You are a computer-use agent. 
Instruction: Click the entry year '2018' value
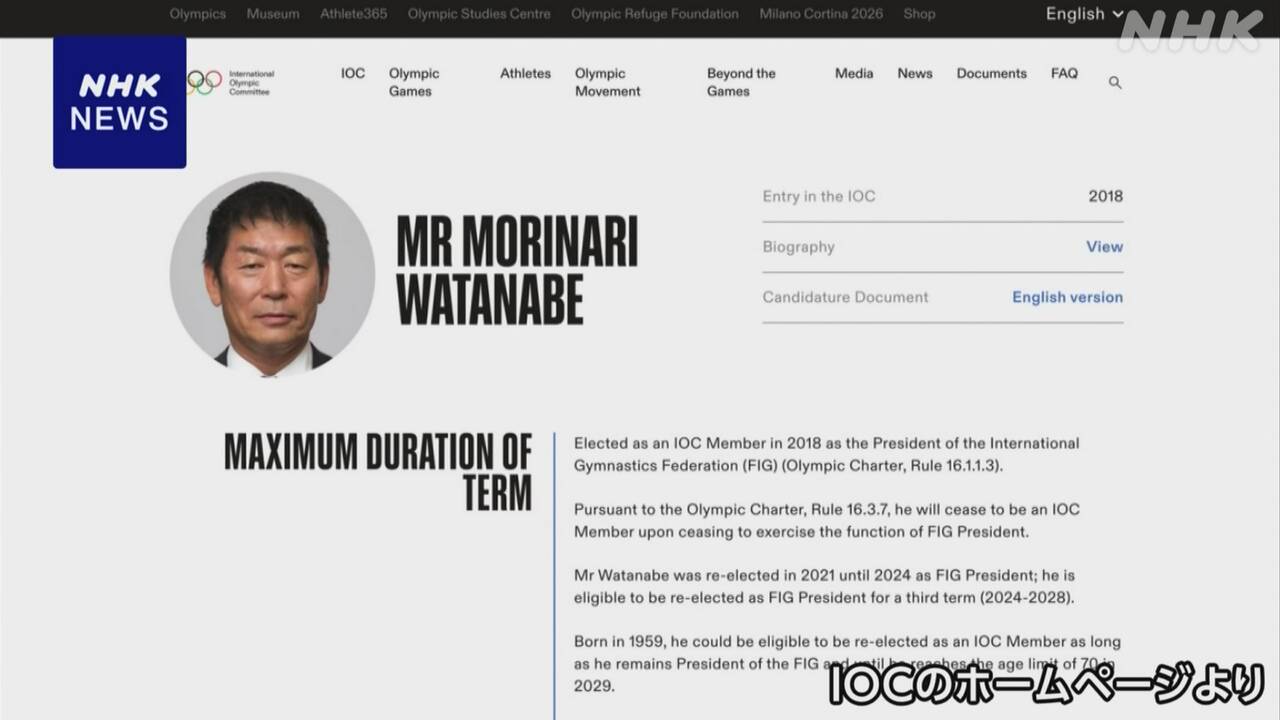[1106, 196]
